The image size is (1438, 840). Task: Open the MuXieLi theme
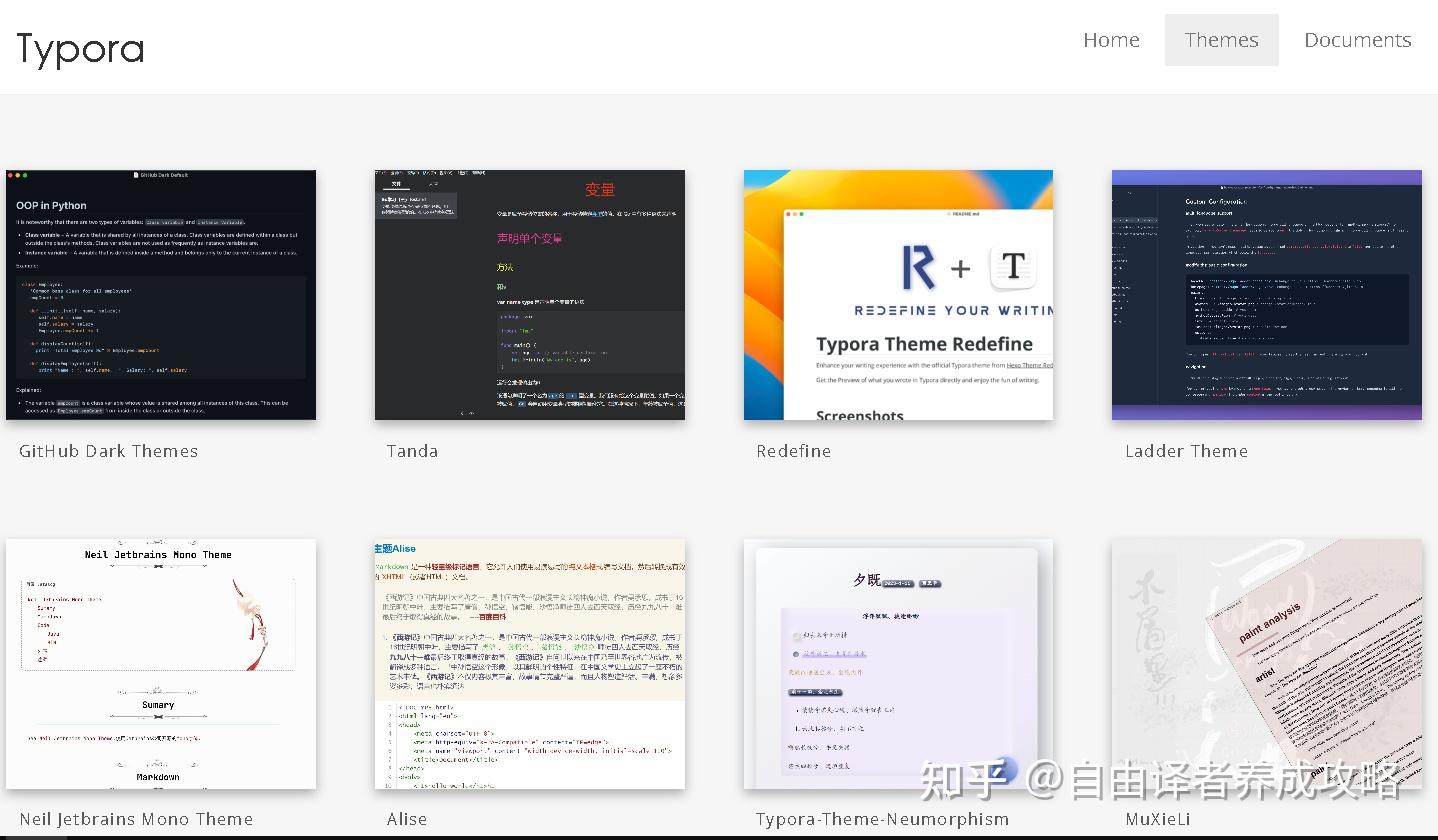pos(1158,819)
